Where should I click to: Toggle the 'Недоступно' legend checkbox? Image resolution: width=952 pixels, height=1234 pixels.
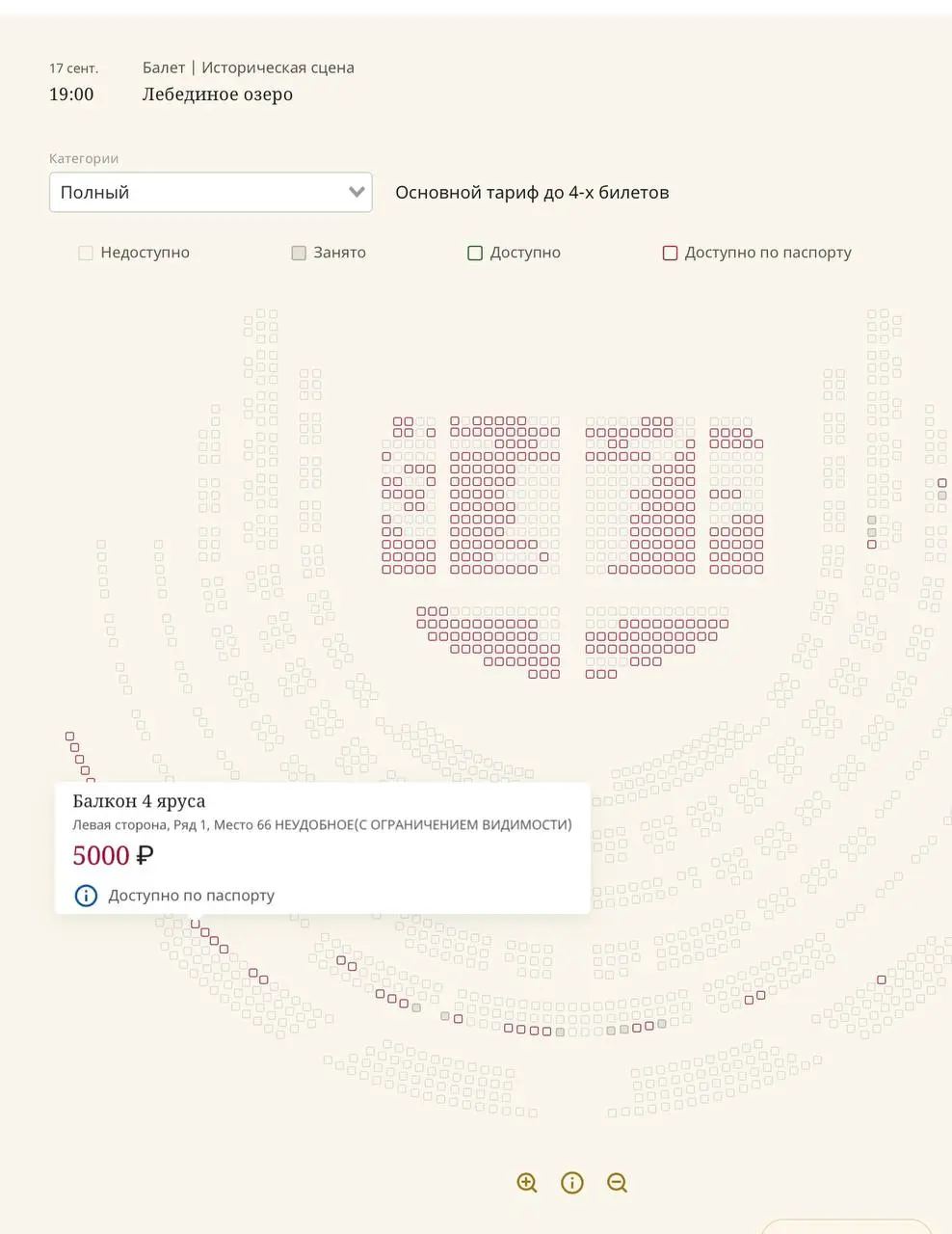tap(86, 253)
